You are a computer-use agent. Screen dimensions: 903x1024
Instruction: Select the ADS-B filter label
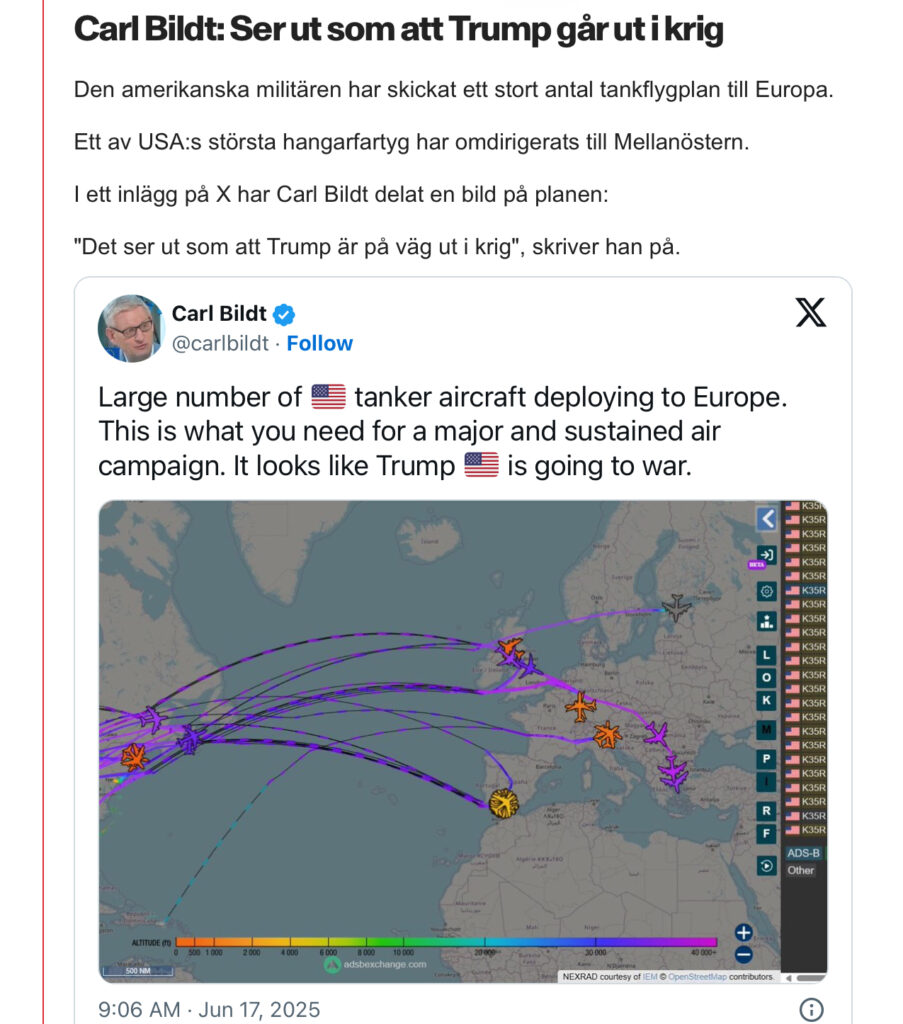(x=803, y=853)
